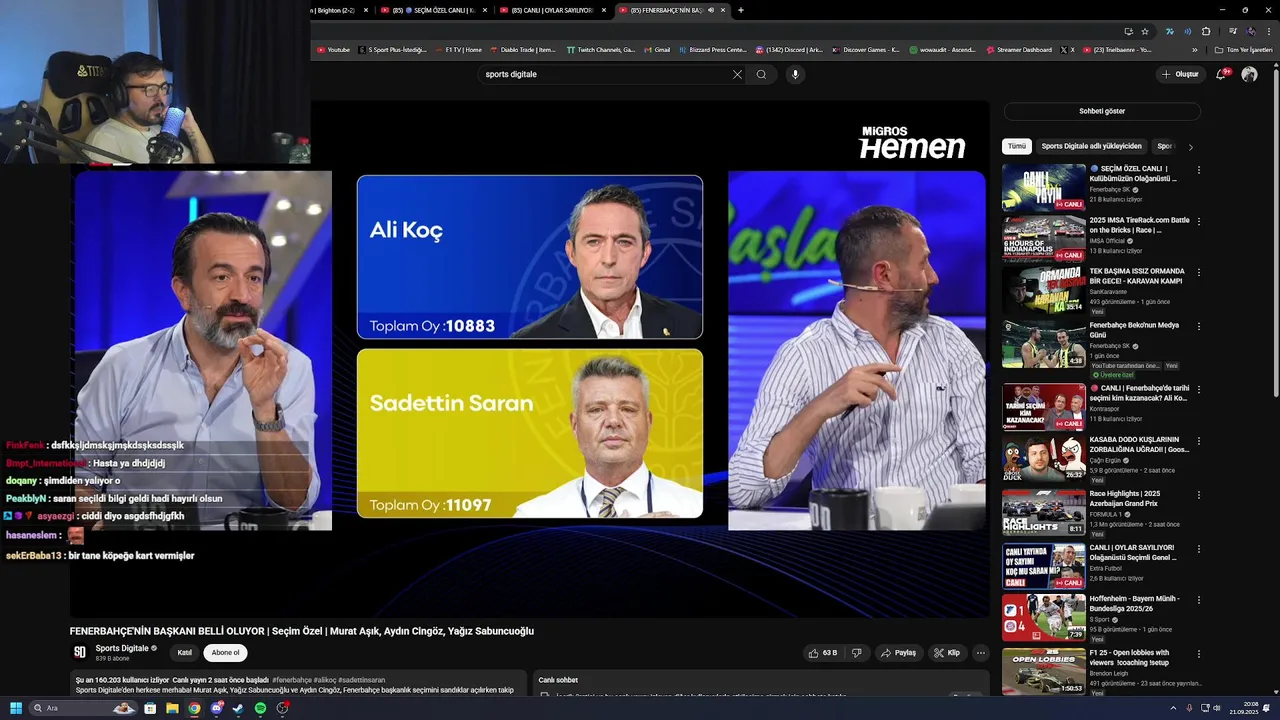Open the Gmail bookmark
The image size is (1280, 720).
pos(656,49)
